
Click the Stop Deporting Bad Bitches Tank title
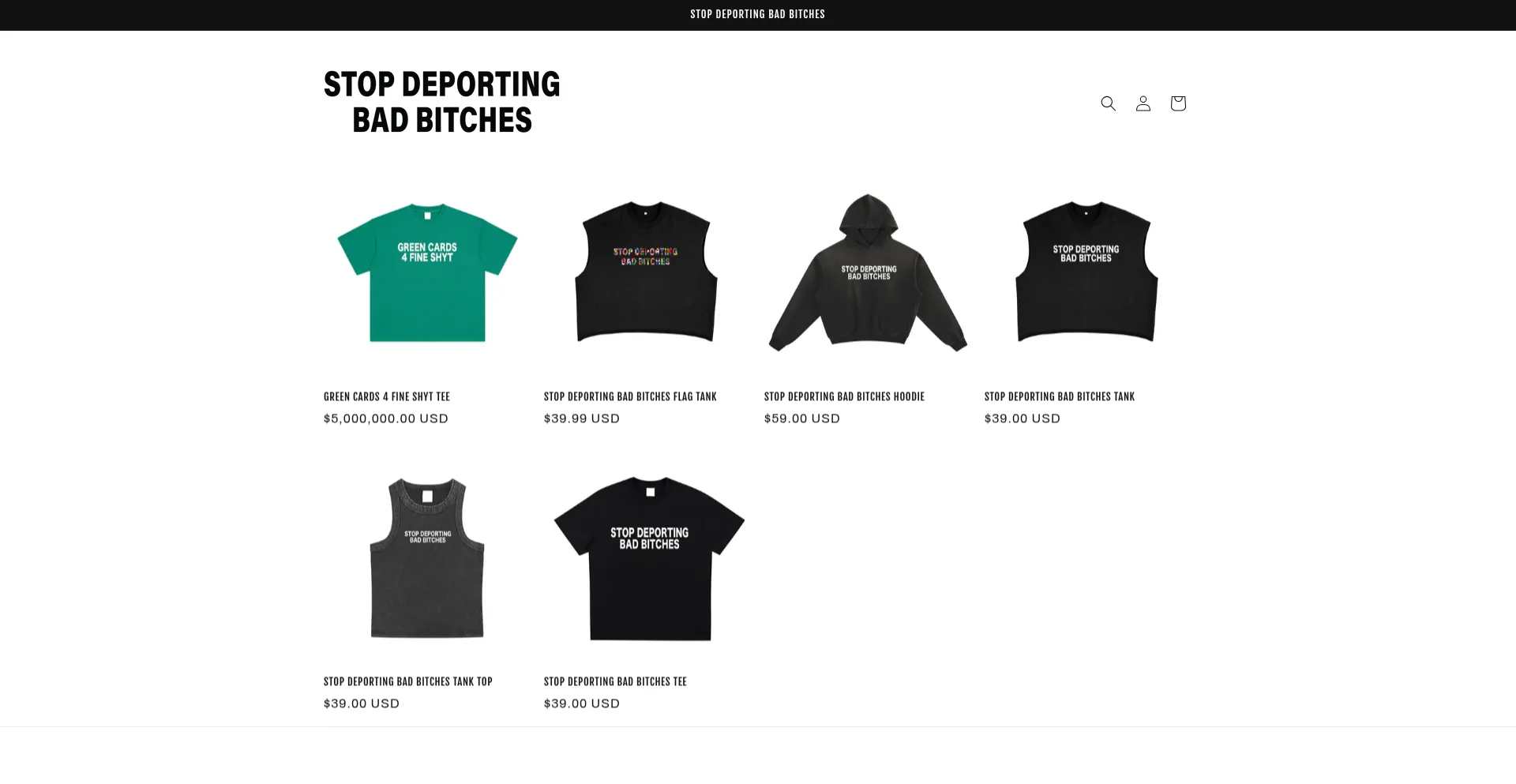(x=1059, y=396)
